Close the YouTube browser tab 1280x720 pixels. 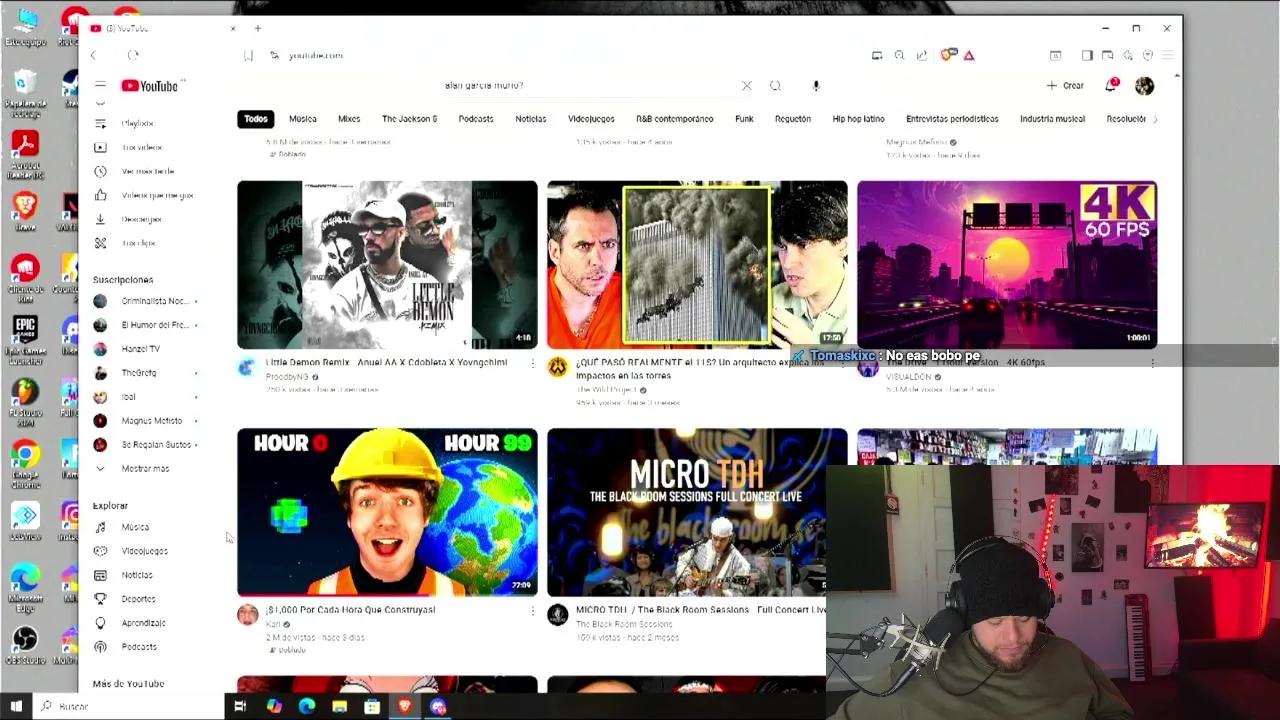pyautogui.click(x=233, y=28)
